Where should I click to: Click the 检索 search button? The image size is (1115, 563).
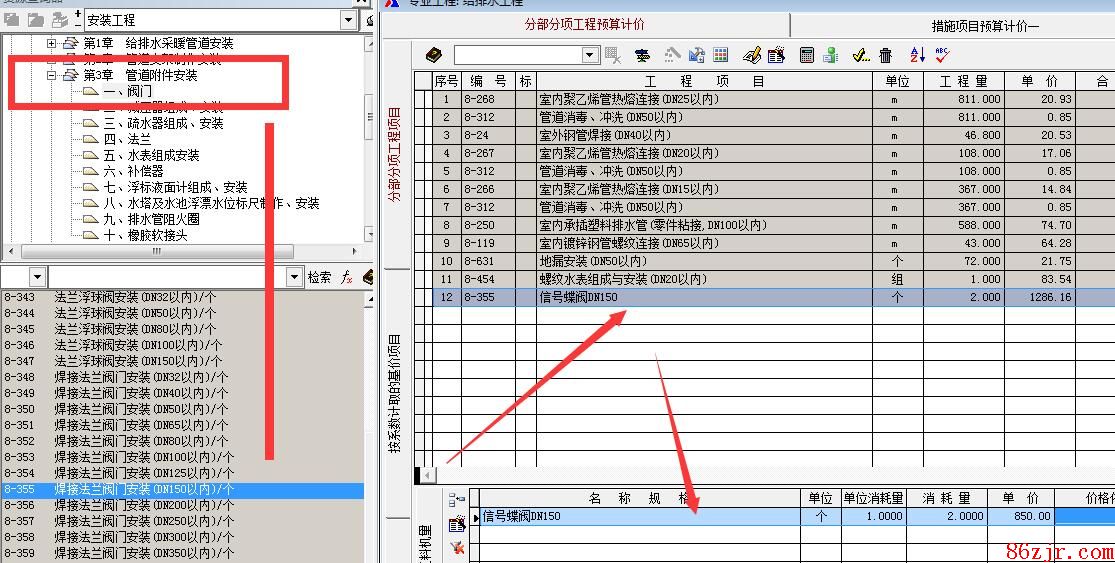click(x=319, y=277)
